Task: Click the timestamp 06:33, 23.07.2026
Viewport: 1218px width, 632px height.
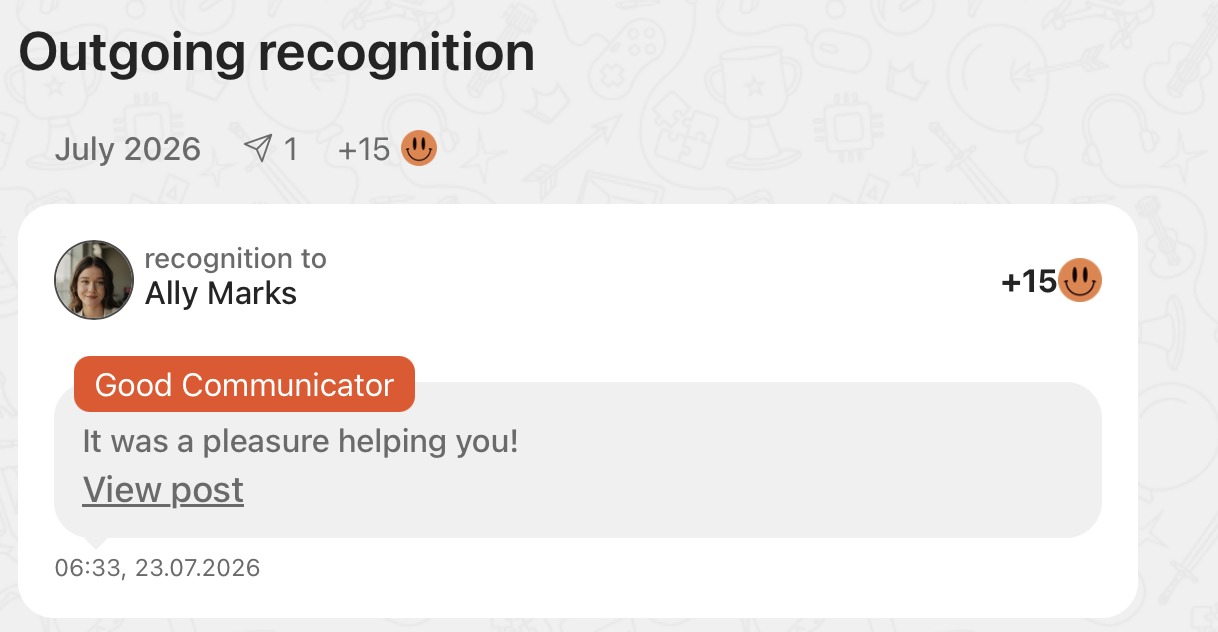Action: pyautogui.click(x=157, y=569)
